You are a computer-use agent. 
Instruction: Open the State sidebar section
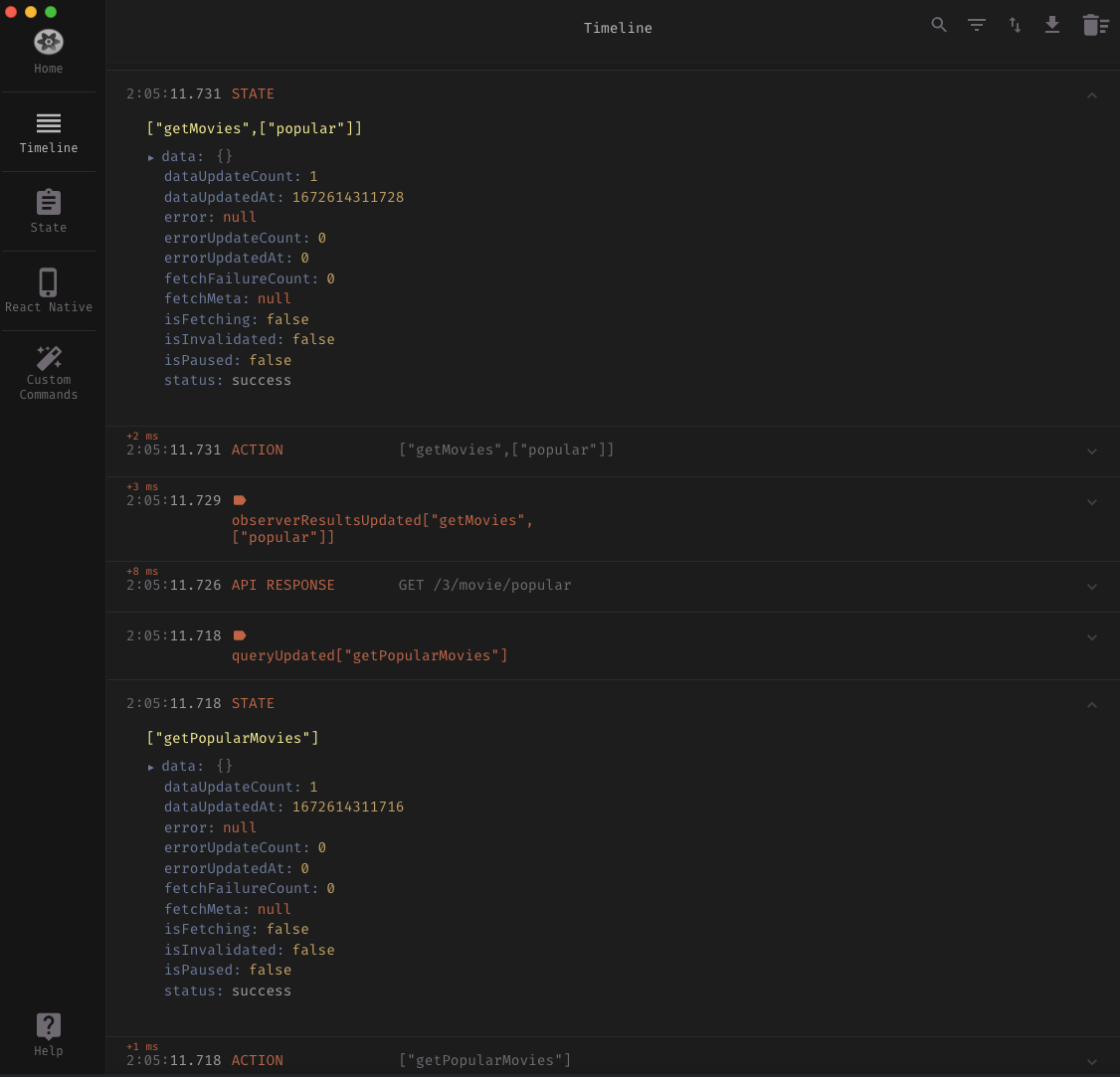coord(48,212)
